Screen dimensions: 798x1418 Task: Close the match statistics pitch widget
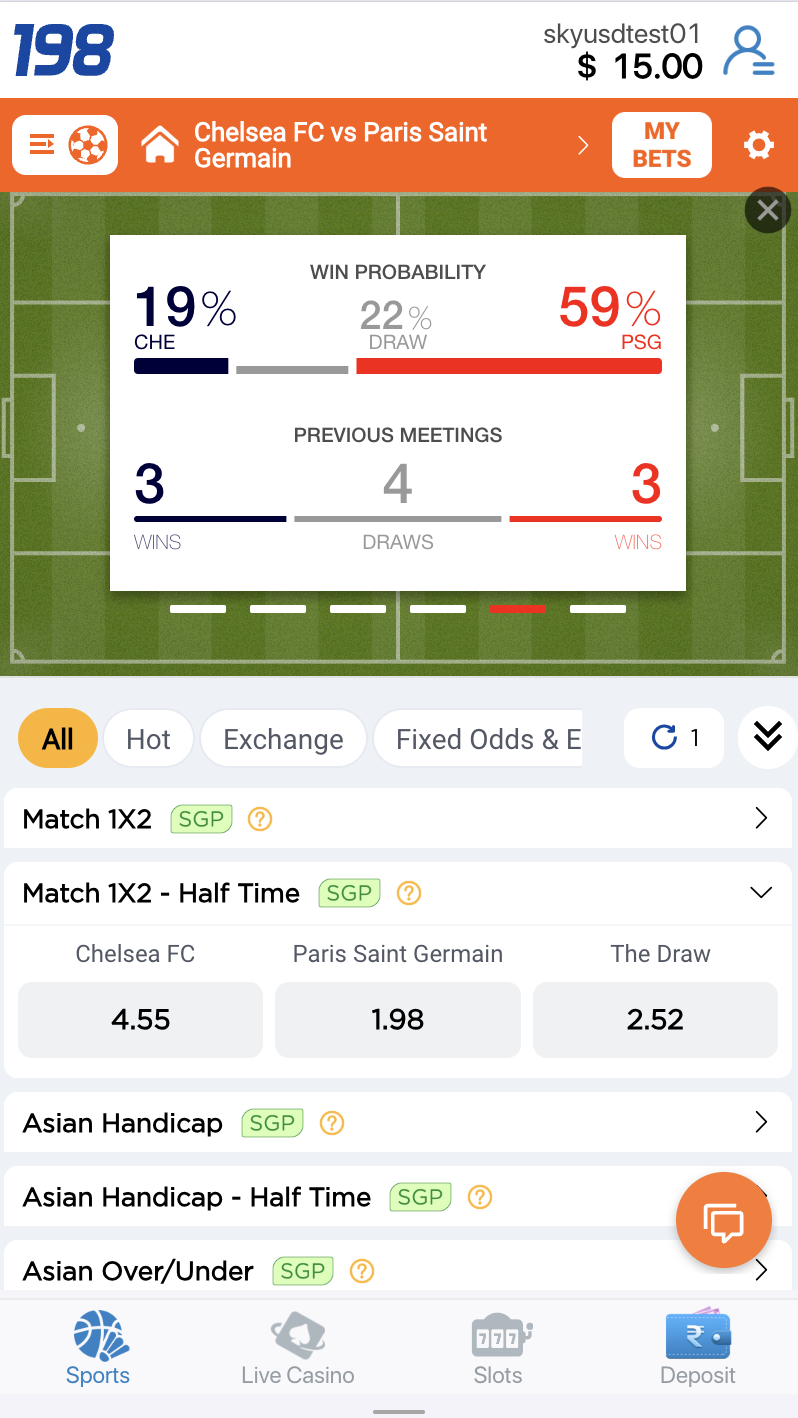(767, 210)
